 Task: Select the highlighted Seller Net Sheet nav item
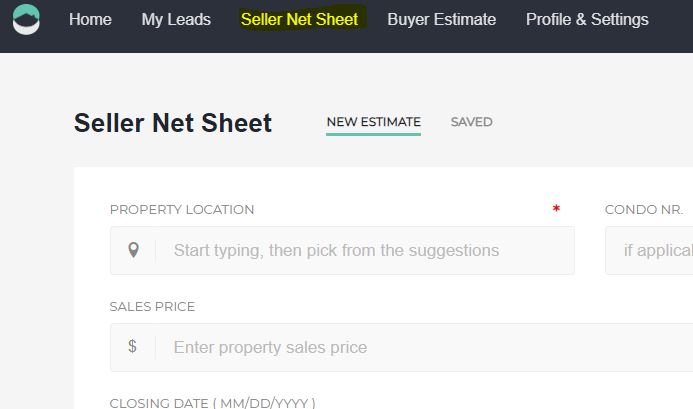(x=300, y=19)
